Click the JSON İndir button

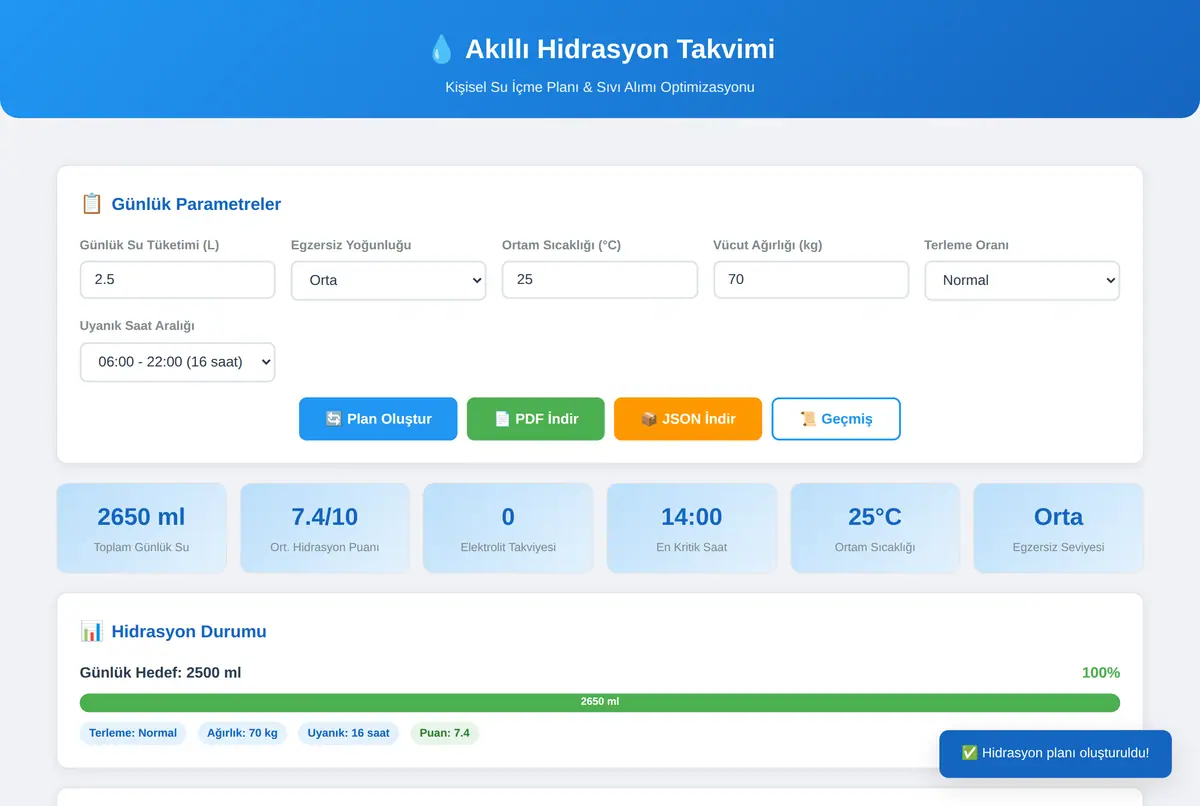(x=688, y=419)
